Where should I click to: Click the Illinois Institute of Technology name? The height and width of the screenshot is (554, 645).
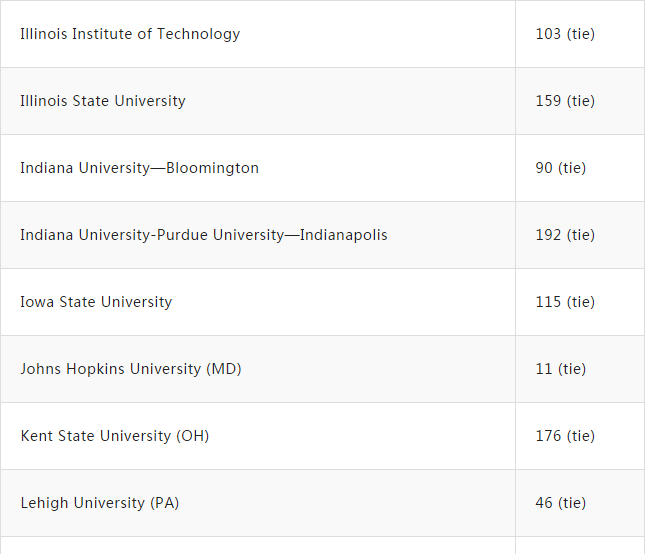(130, 34)
